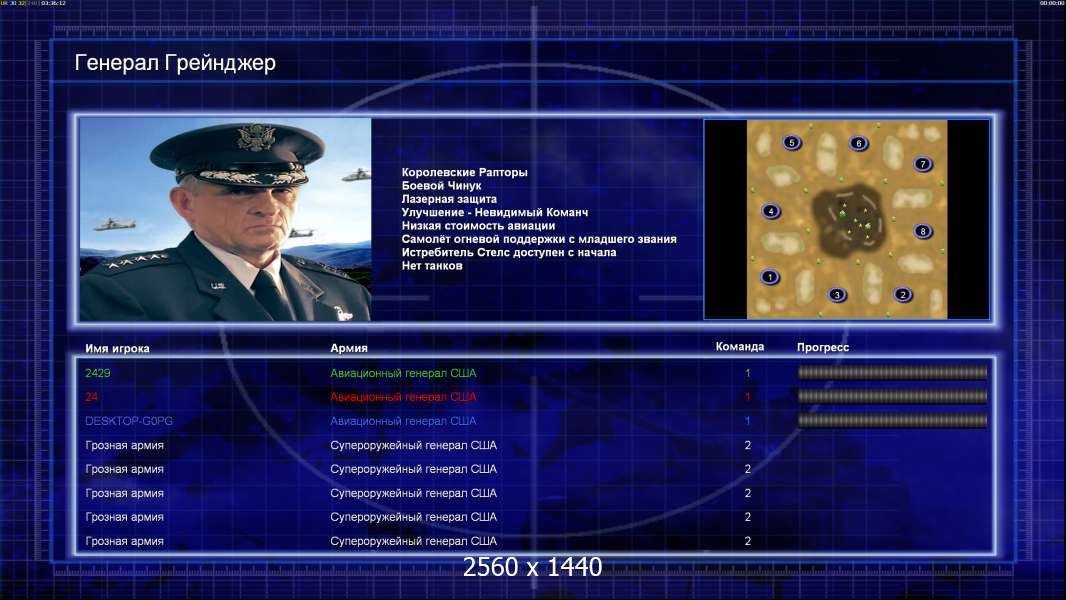The height and width of the screenshot is (600, 1066).
Task: Select start position marker 3 on map
Action: (838, 295)
